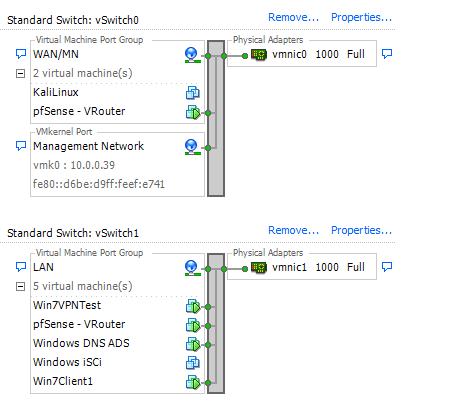This screenshot has height=413, width=455.
Task: Collapse the WAN/MN virtual machines list
Action: (21, 73)
